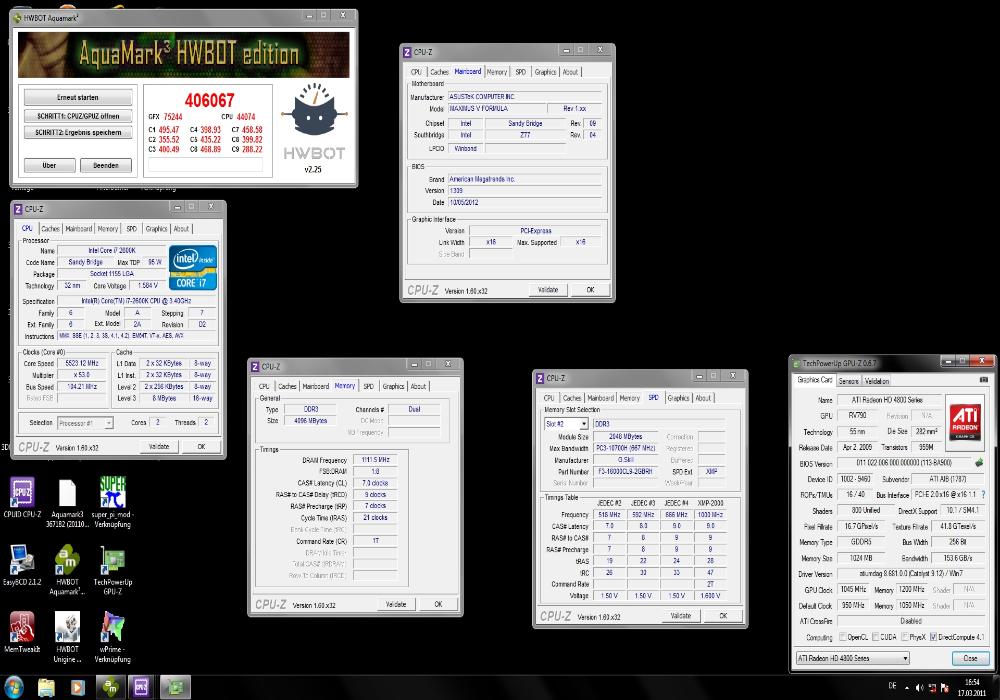Click the DE language indicator on taskbar
Screen dimensions: 1000x700
pyautogui.click(x=892, y=686)
